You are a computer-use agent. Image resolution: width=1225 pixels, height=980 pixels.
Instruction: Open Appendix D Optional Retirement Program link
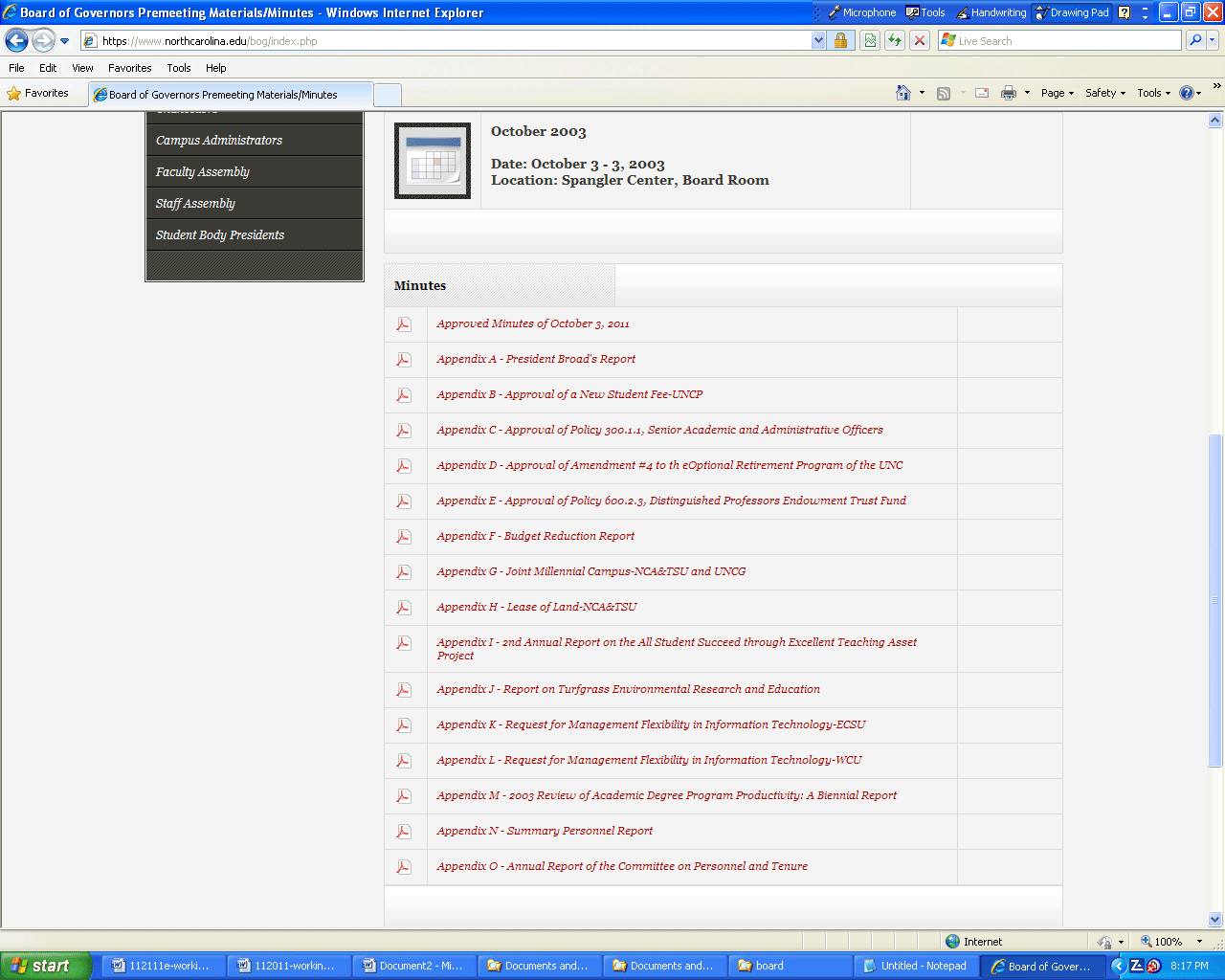click(670, 465)
